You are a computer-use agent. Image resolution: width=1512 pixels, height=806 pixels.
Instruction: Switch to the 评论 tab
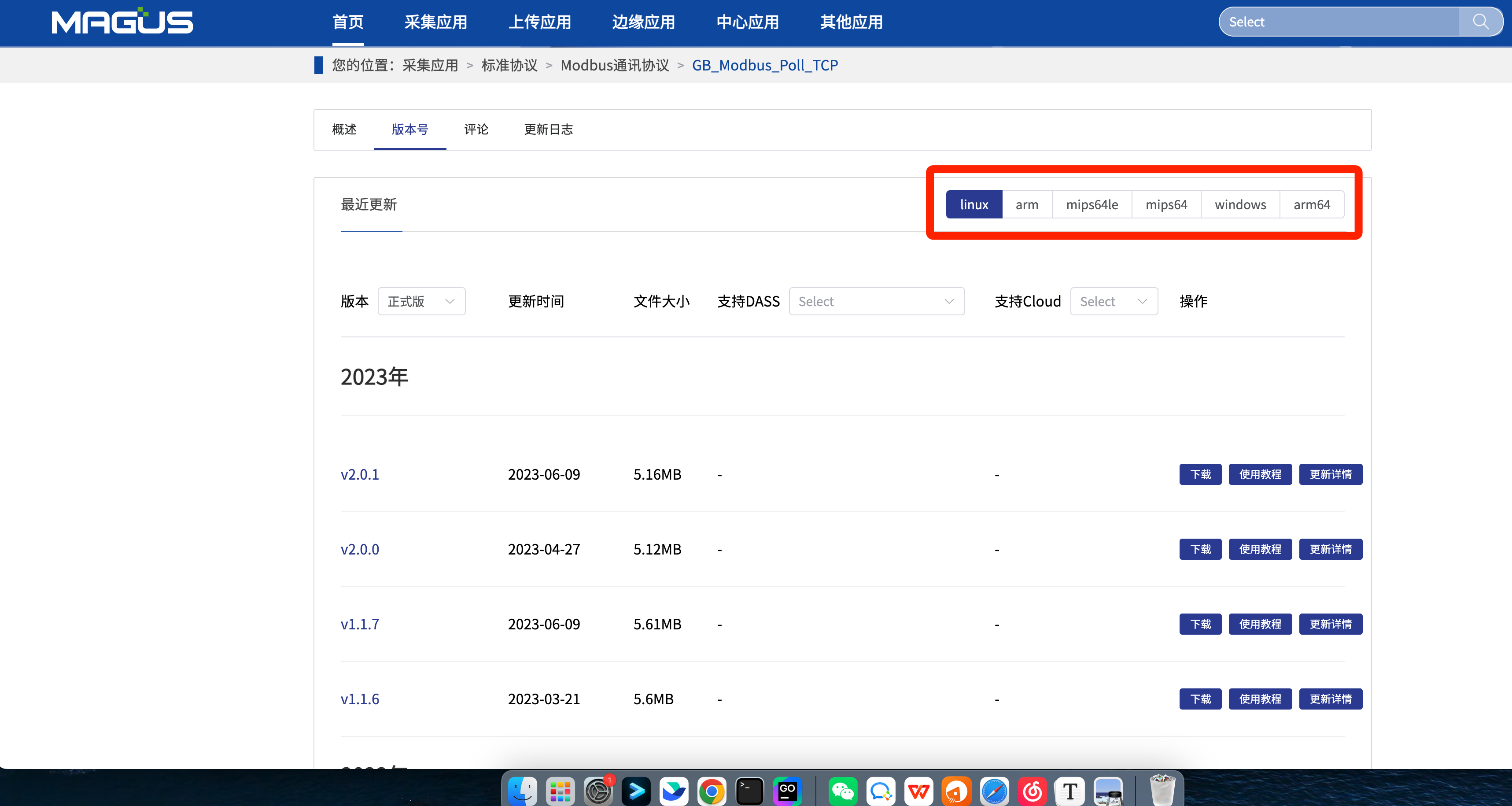coord(476,129)
